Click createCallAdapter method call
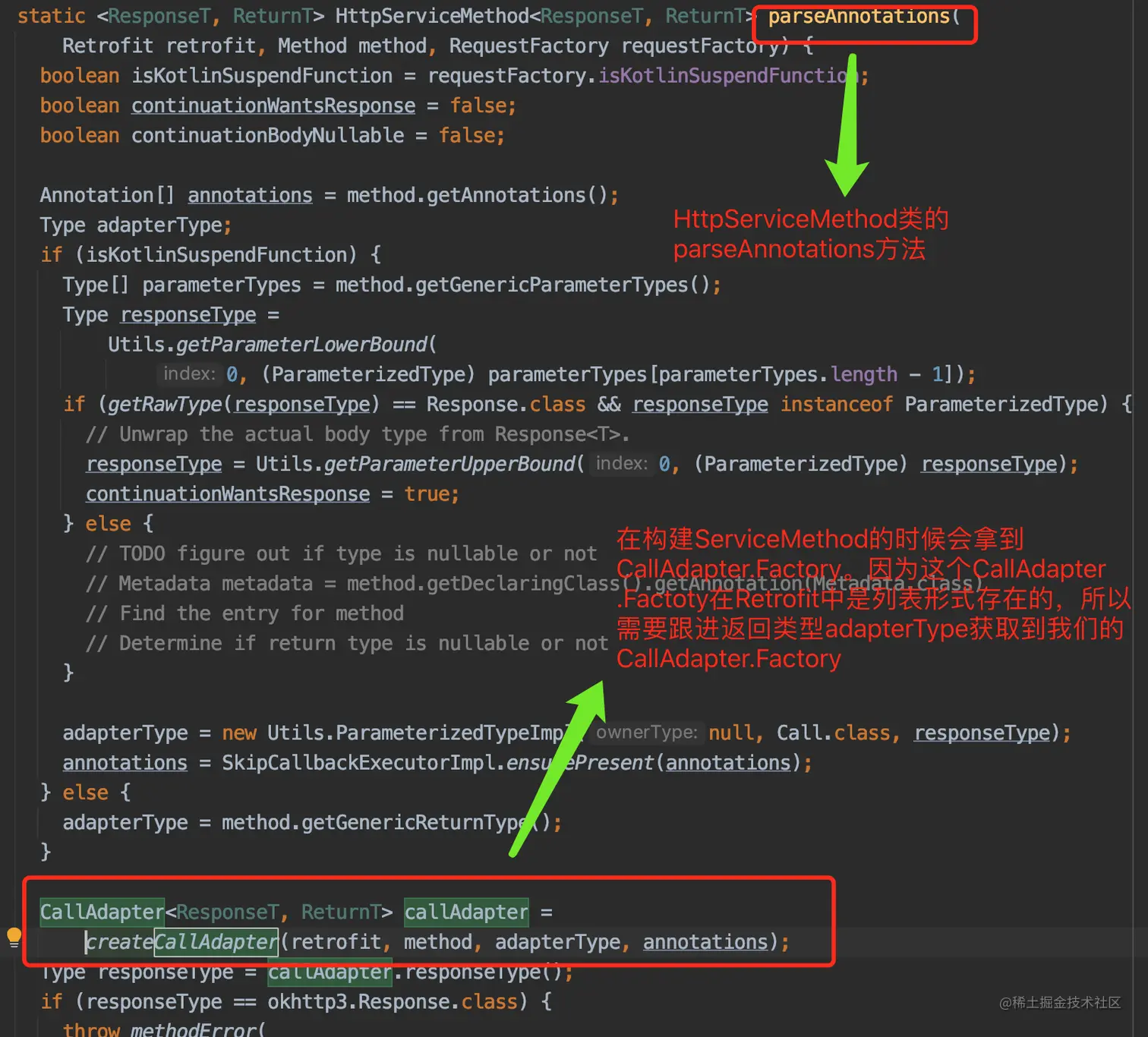Screen dimensions: 1148x1037 point(181,942)
